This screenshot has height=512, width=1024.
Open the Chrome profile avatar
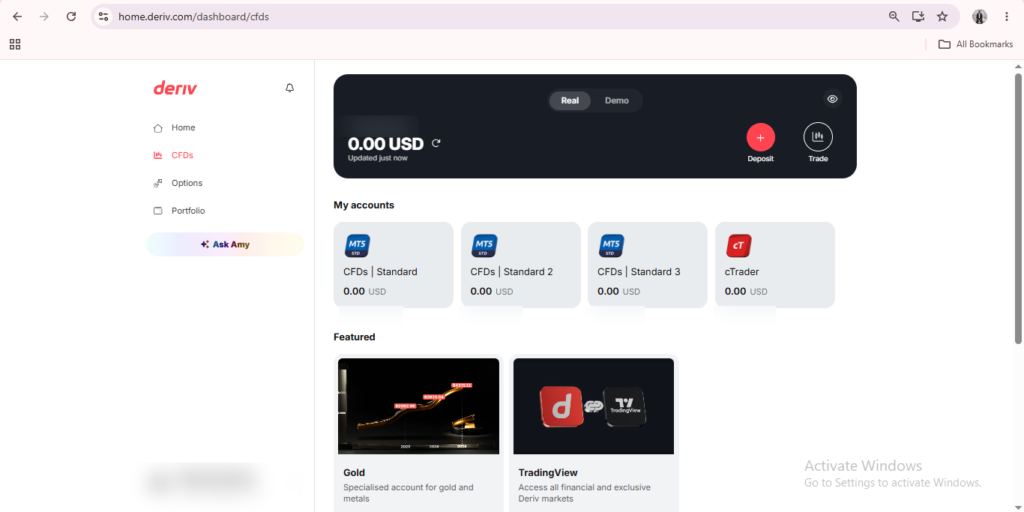pos(979,17)
